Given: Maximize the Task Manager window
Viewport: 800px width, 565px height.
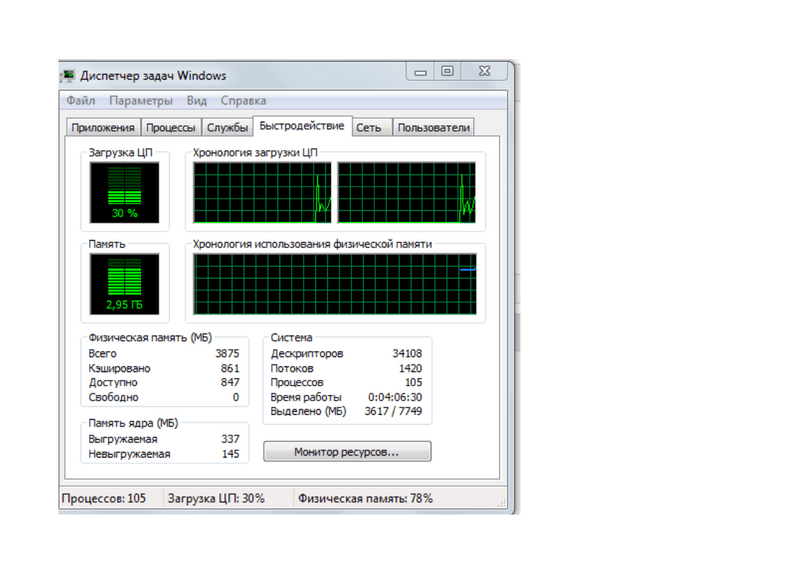Looking at the screenshot, I should click(447, 72).
